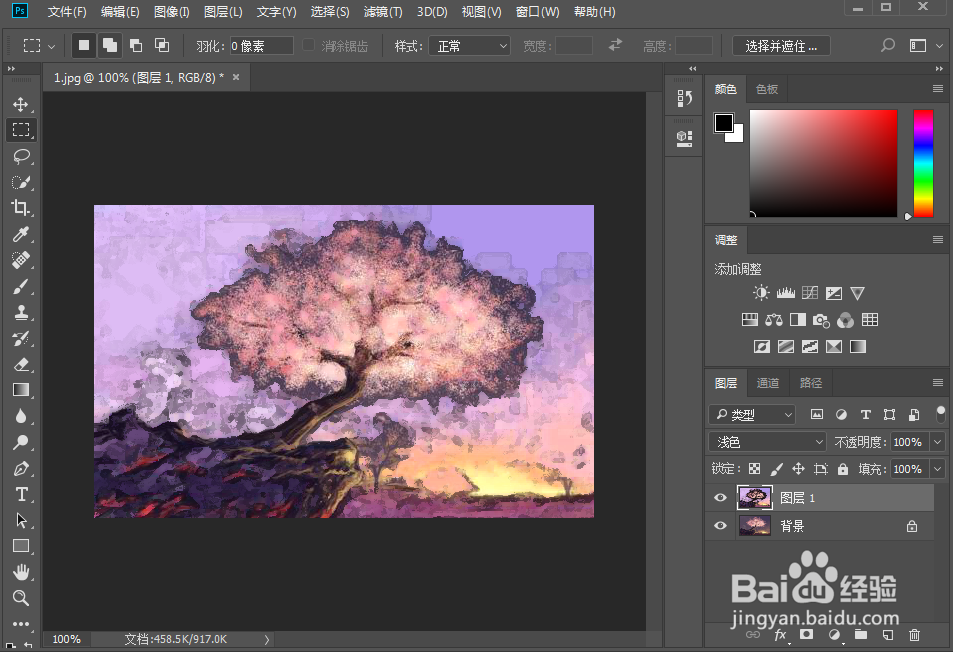Select the Path Selection tool
953x652 pixels.
click(21, 520)
